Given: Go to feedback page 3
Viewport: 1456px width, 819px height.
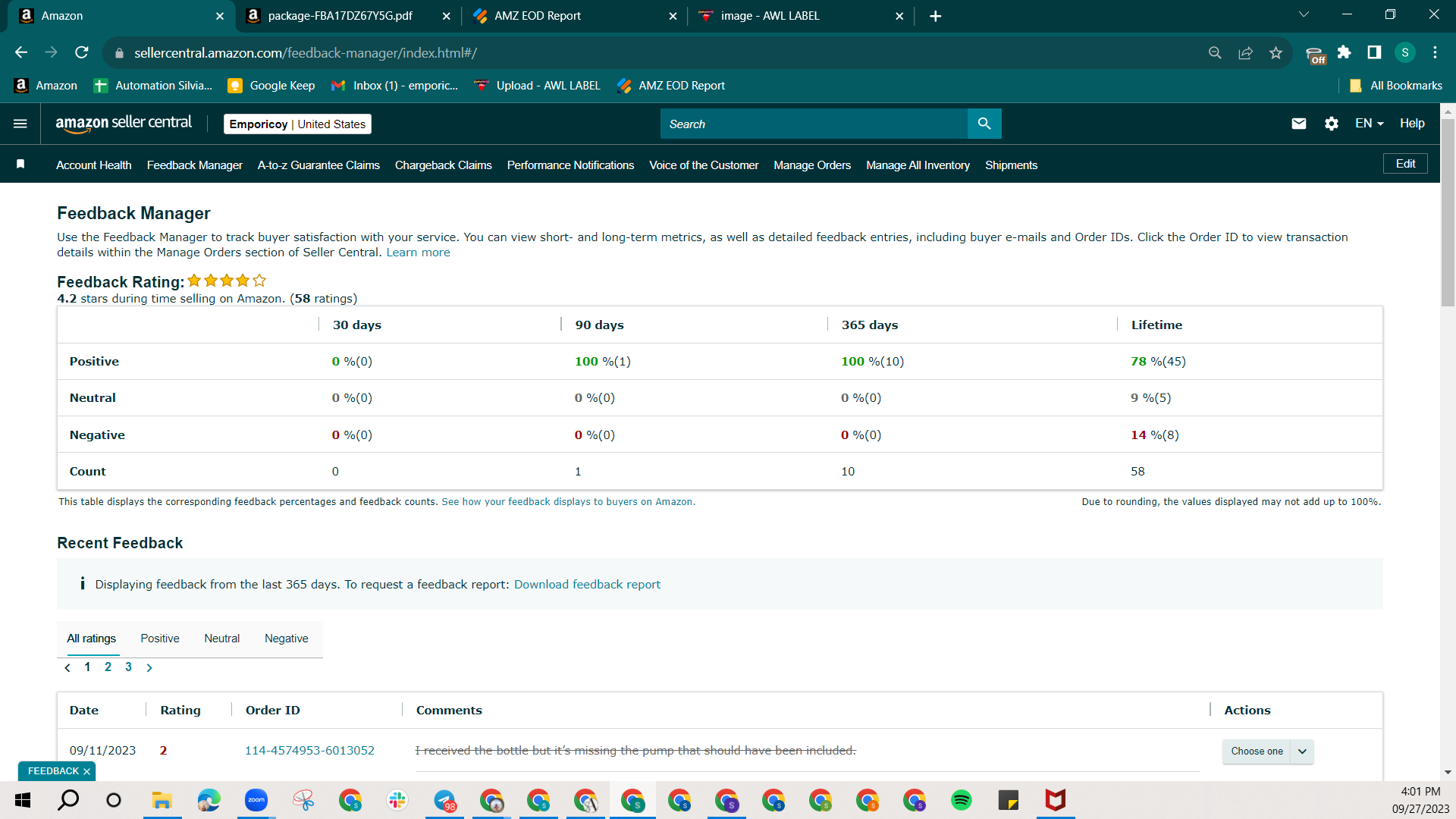Looking at the screenshot, I should 128,667.
